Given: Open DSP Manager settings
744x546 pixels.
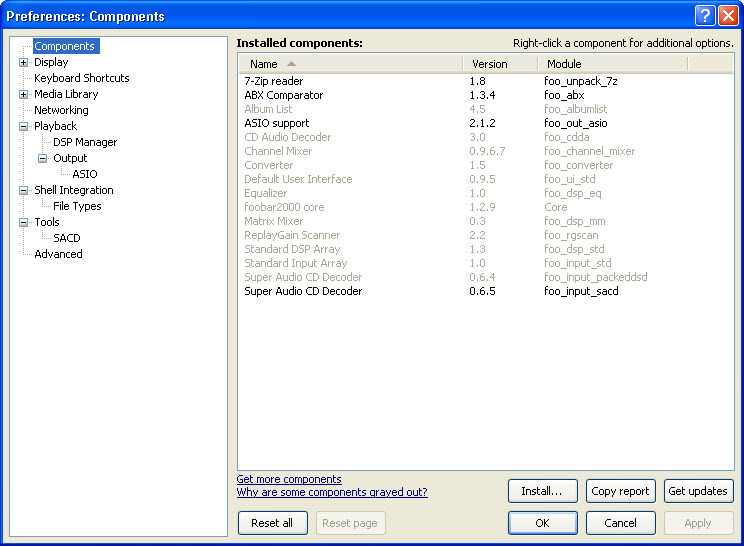Looking at the screenshot, I should pyautogui.click(x=85, y=142).
